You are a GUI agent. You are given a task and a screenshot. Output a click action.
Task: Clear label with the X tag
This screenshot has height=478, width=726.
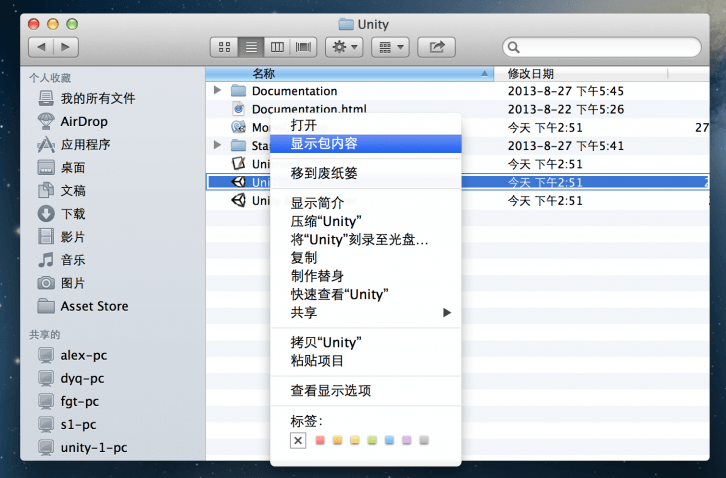point(298,440)
